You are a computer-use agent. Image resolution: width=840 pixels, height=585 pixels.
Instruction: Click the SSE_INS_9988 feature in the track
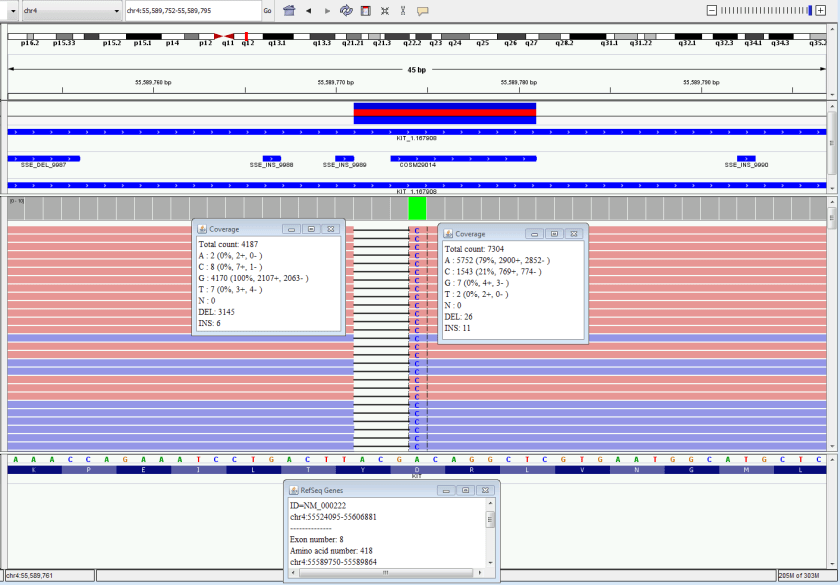[271, 158]
